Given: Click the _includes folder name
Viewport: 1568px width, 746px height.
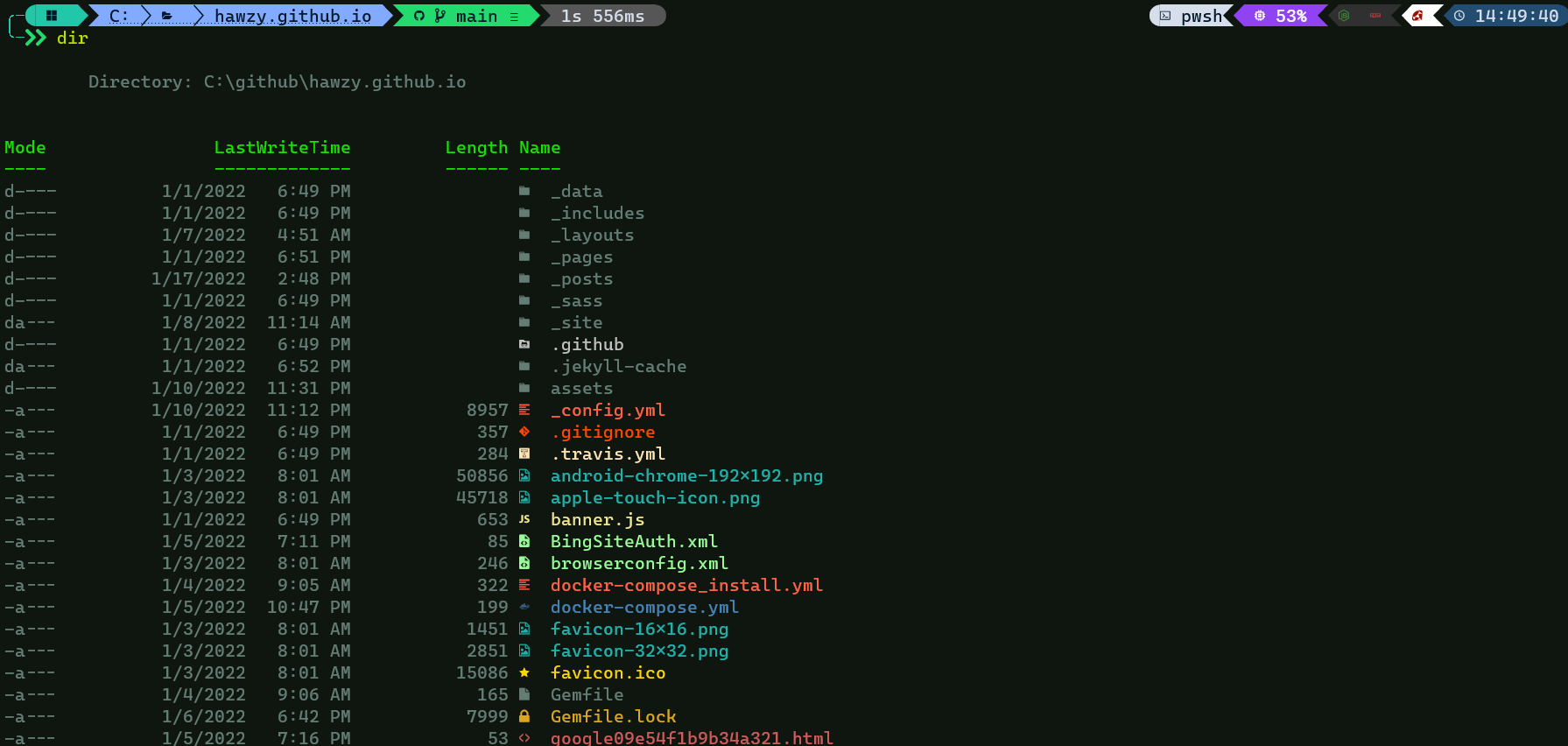Looking at the screenshot, I should [597, 213].
